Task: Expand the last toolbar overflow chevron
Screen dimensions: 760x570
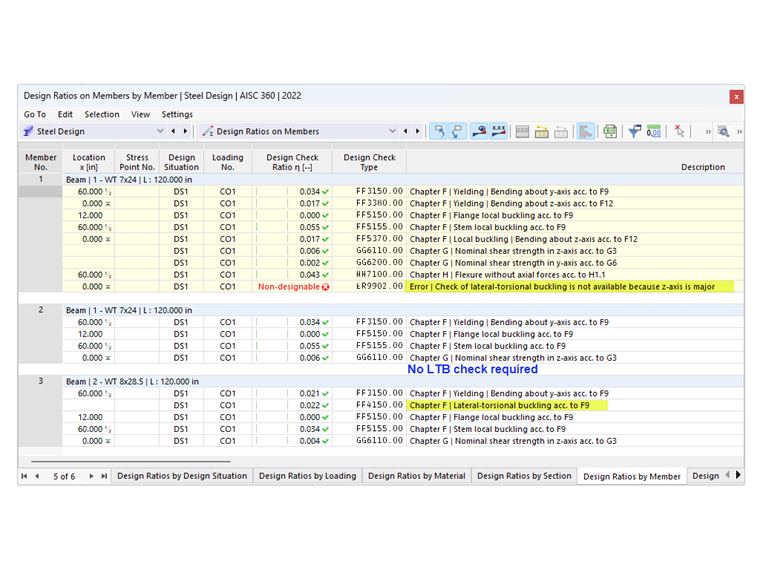Action: click(x=739, y=132)
